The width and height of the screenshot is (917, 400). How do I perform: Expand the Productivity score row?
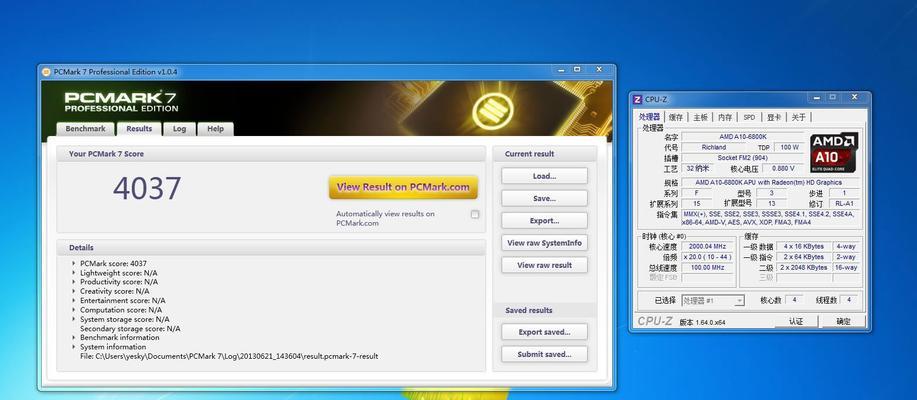coord(74,282)
